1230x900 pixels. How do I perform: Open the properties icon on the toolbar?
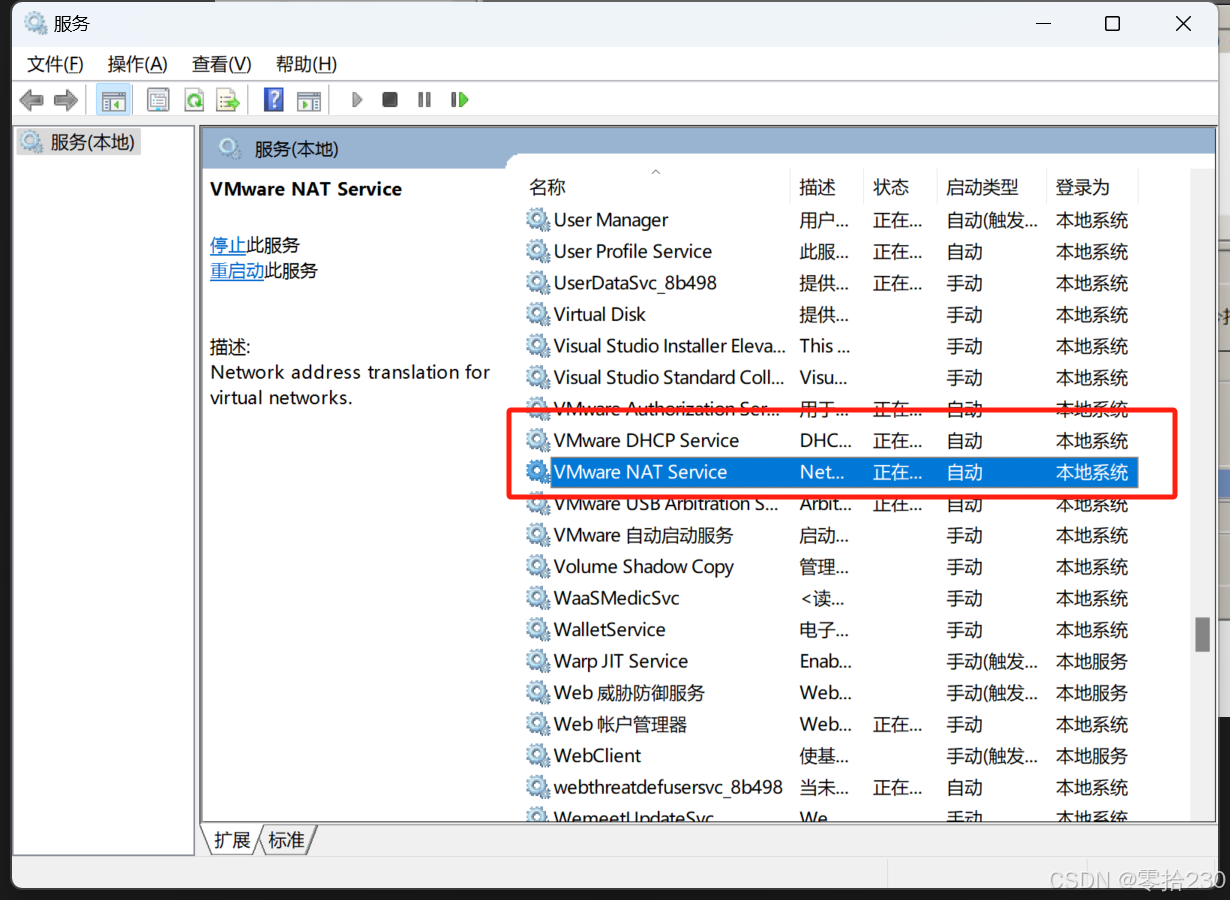(x=158, y=99)
